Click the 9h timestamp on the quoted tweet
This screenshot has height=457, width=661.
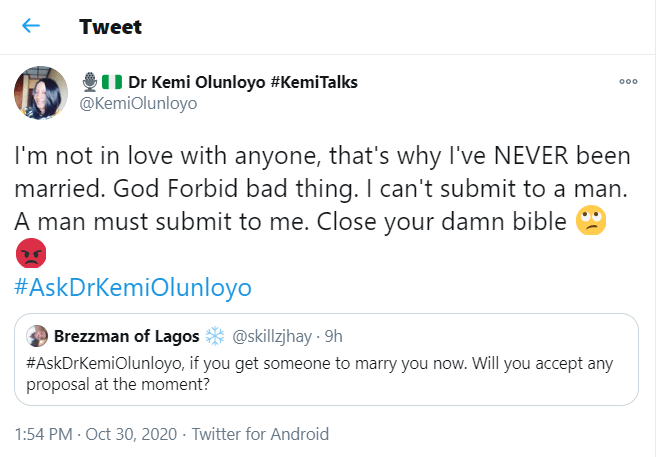tap(333, 336)
